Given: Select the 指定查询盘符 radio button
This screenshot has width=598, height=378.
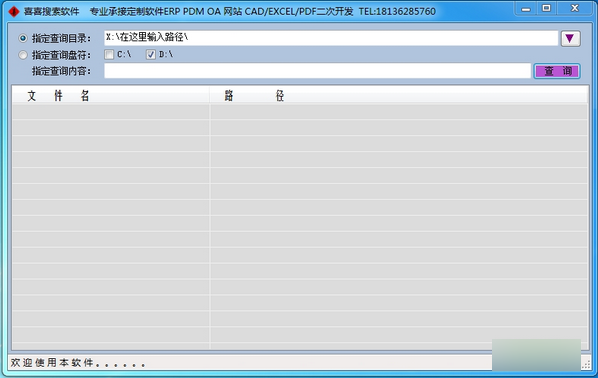Looking at the screenshot, I should pos(23,55).
